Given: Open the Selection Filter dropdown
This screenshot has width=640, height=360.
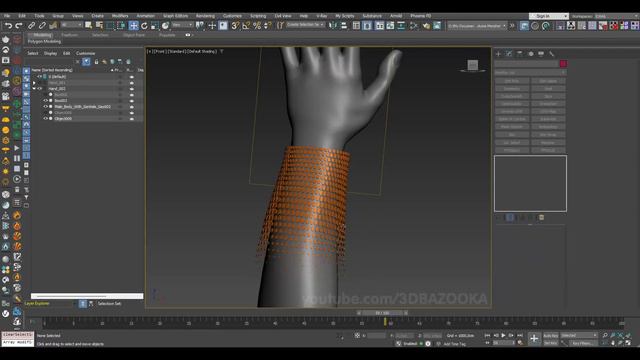Looking at the screenshot, I should [71, 25].
